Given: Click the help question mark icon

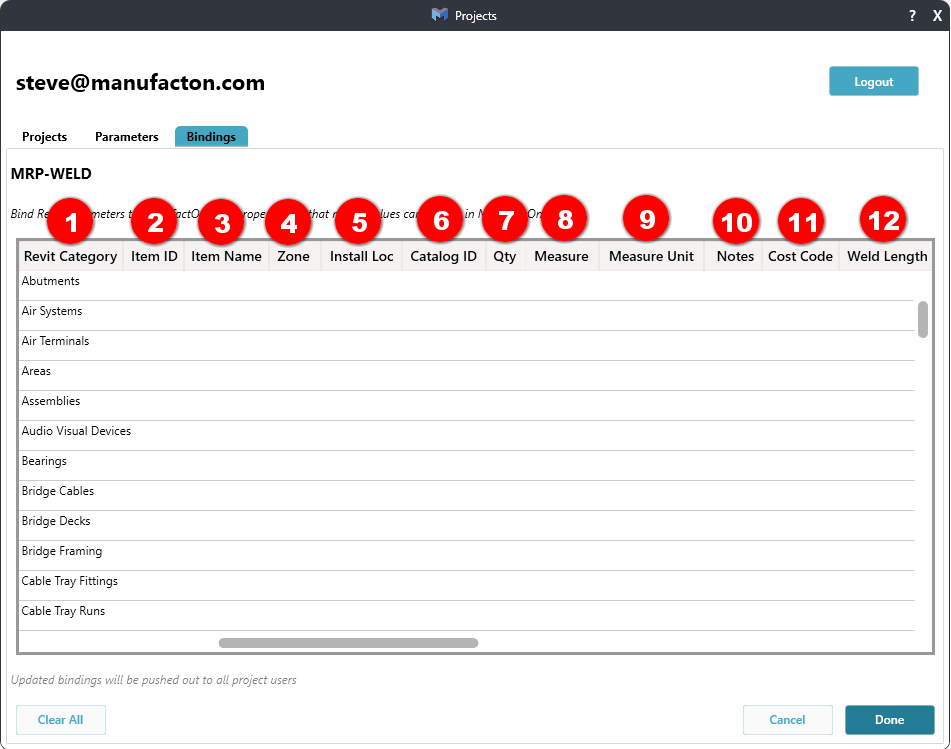Looking at the screenshot, I should pyautogui.click(x=912, y=16).
